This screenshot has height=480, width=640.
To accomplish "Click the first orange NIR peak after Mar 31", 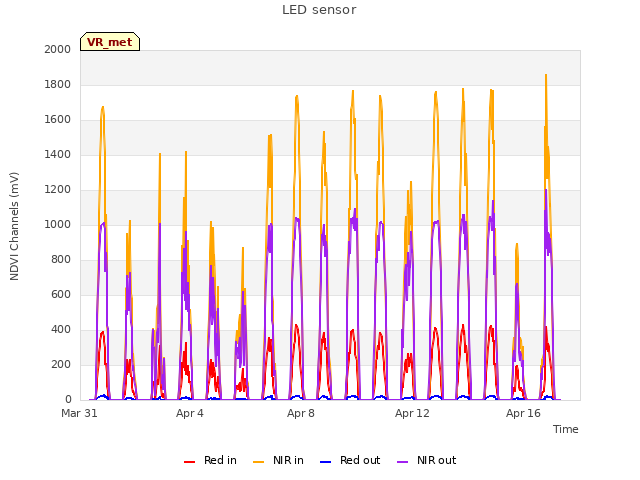I will 102,108.
